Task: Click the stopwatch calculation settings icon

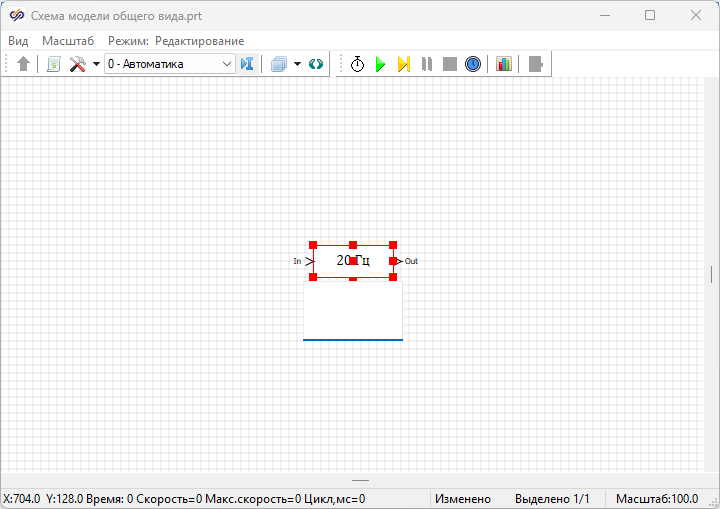Action: coord(357,64)
